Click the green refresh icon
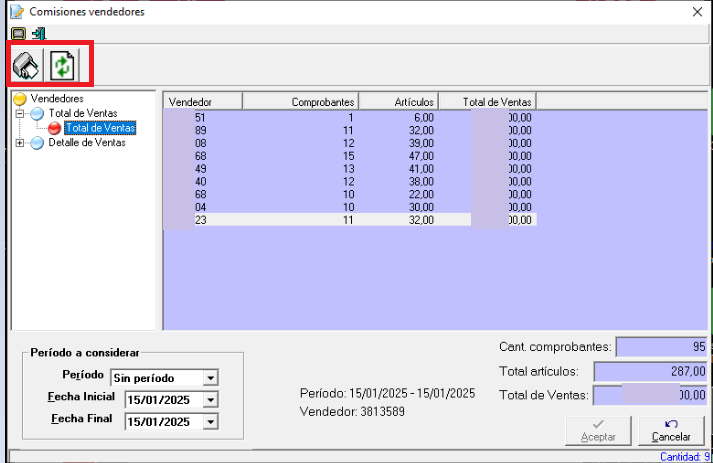The width and height of the screenshot is (713, 463). coord(64,66)
